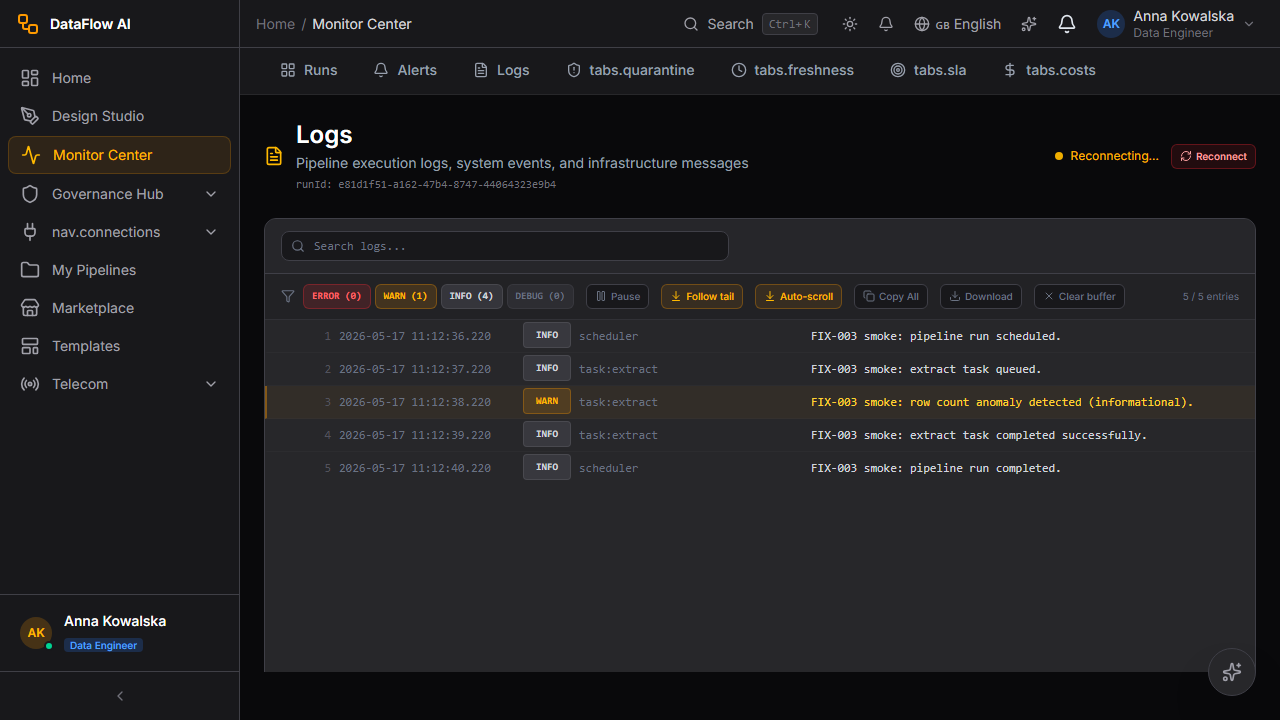
Task: Click the sparkles AI icon in header
Action: pyautogui.click(x=1029, y=24)
